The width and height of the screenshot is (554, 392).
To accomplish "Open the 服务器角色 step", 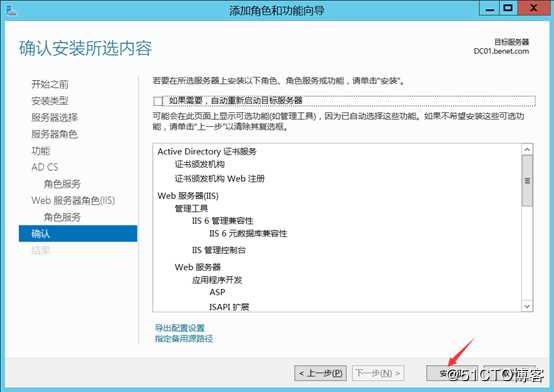I will click(x=54, y=134).
